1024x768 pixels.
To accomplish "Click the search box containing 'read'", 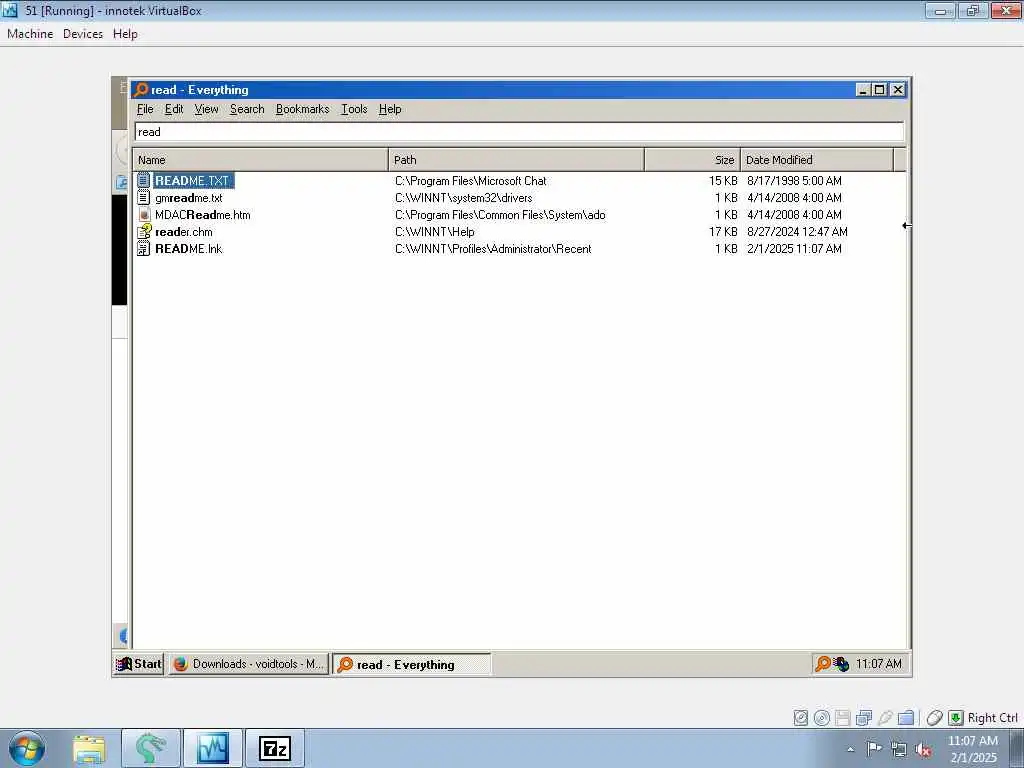I will pyautogui.click(x=519, y=132).
